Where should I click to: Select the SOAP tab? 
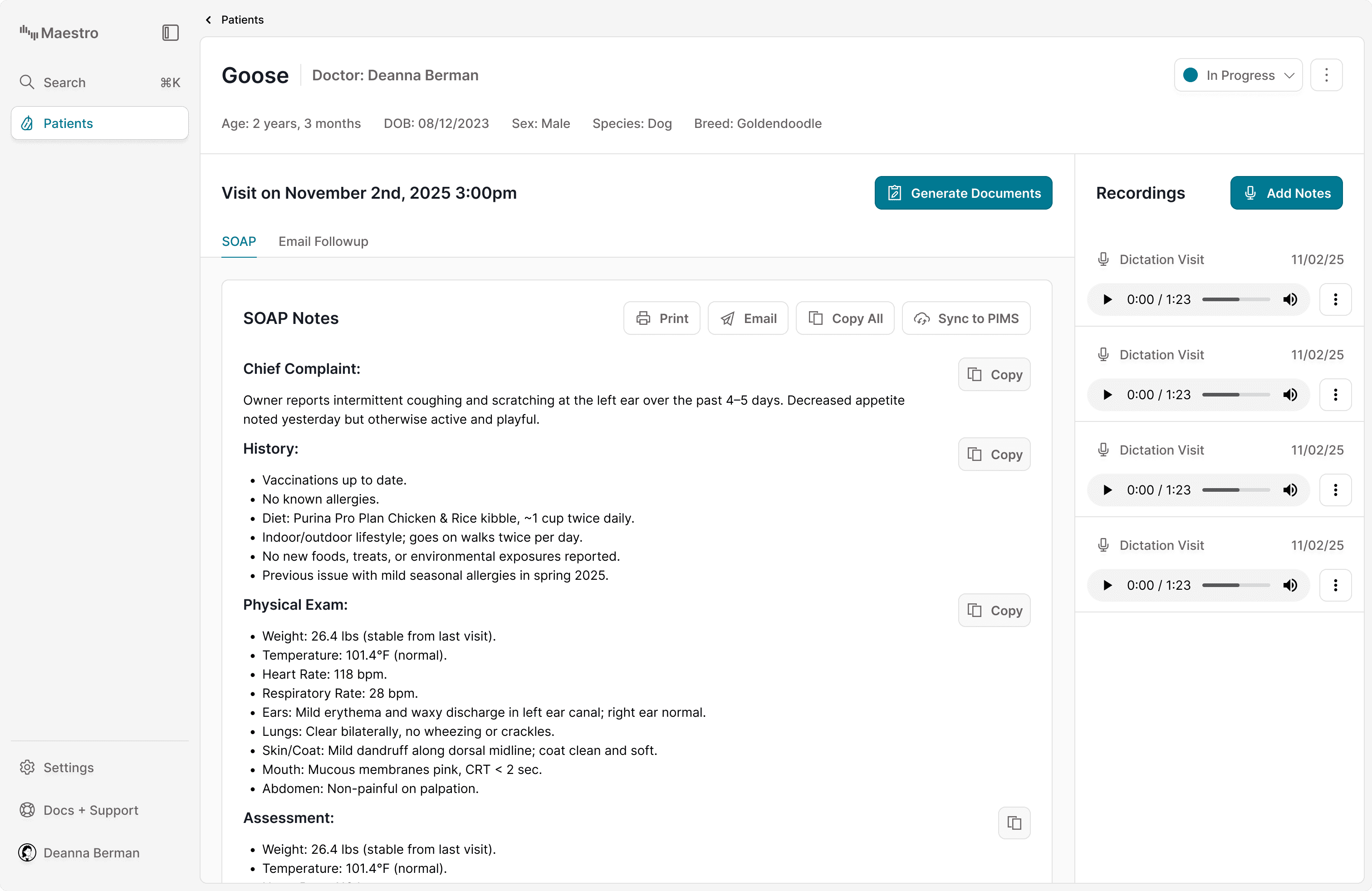pyautogui.click(x=238, y=241)
